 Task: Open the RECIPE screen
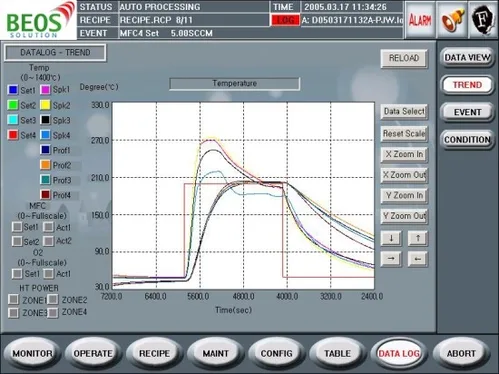point(154,353)
